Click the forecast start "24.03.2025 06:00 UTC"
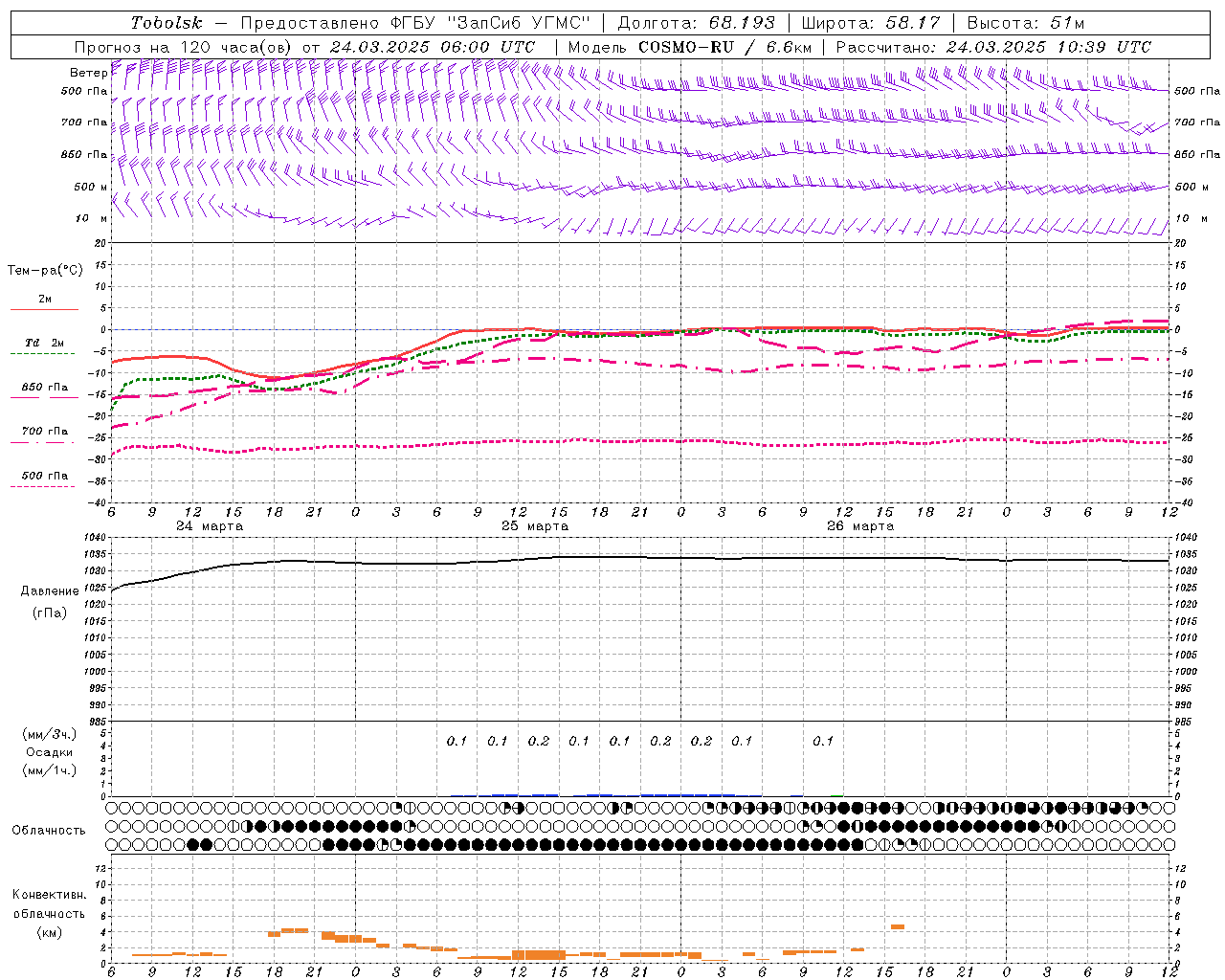 pos(433,47)
